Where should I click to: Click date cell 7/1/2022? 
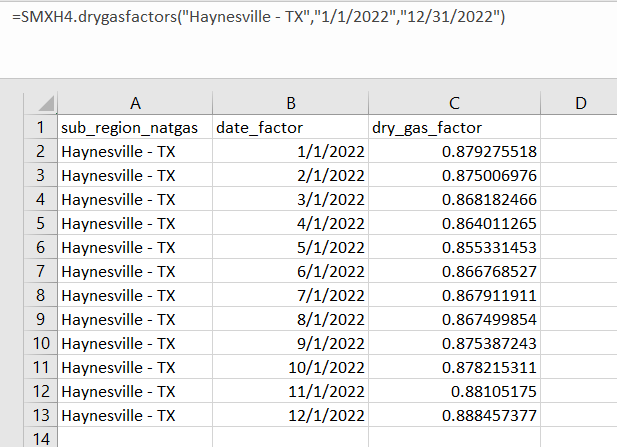point(290,295)
